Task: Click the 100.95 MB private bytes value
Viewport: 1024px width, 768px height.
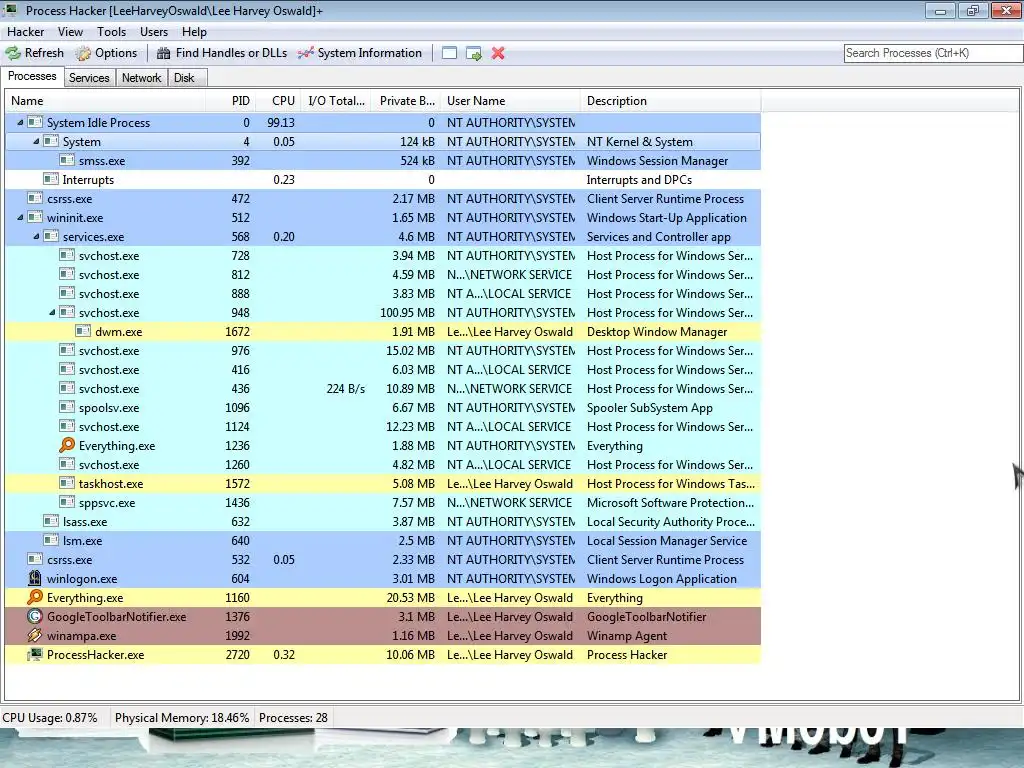Action: 408,312
